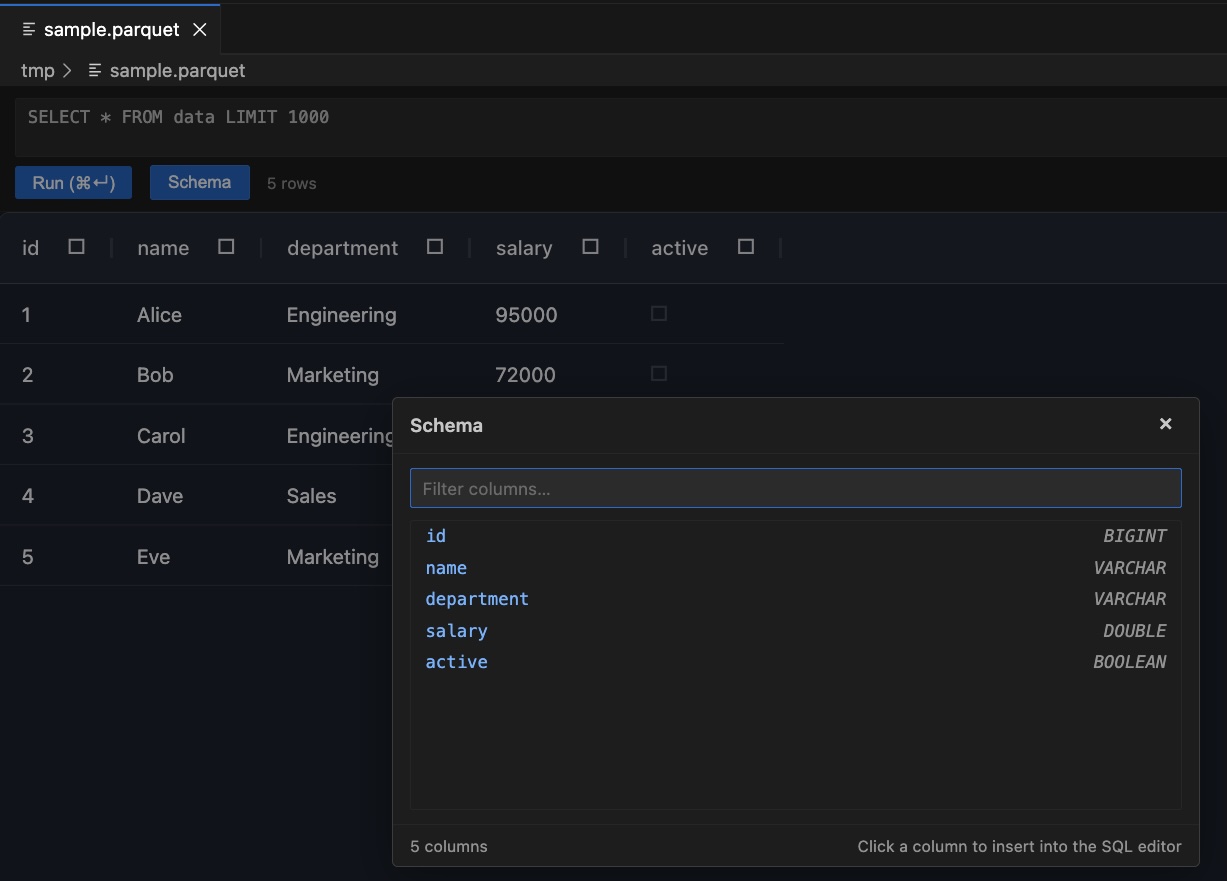This screenshot has height=881, width=1227.
Task: Click the 72000 salary cell
Action: pos(525,375)
